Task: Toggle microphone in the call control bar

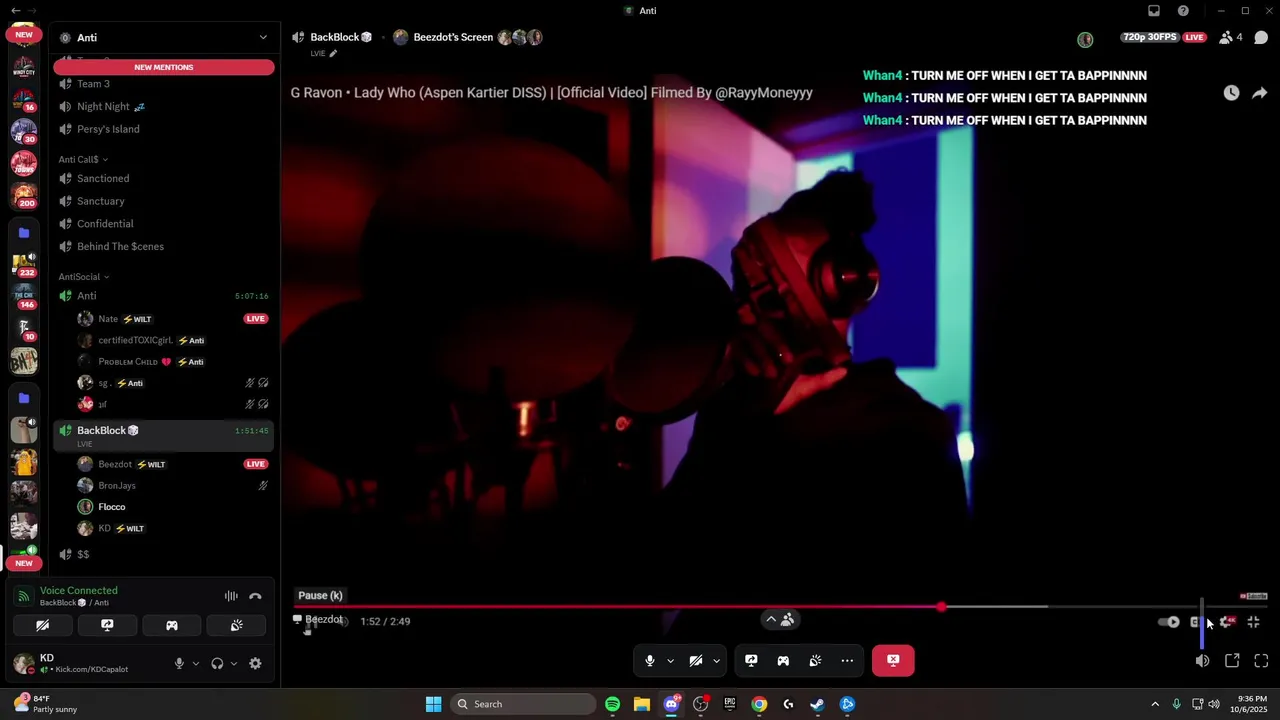Action: click(650, 660)
